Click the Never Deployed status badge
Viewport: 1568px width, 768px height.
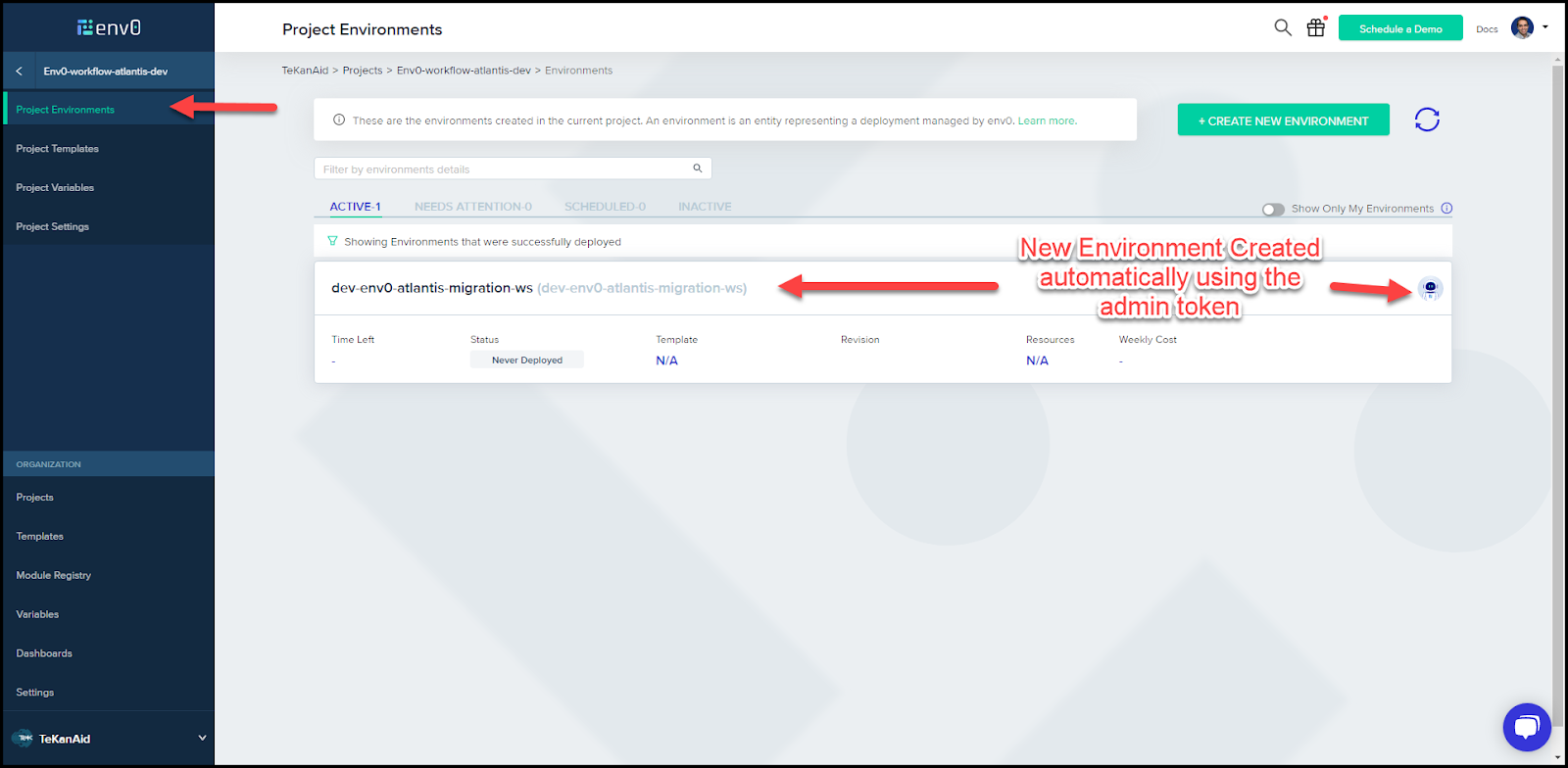click(x=527, y=360)
